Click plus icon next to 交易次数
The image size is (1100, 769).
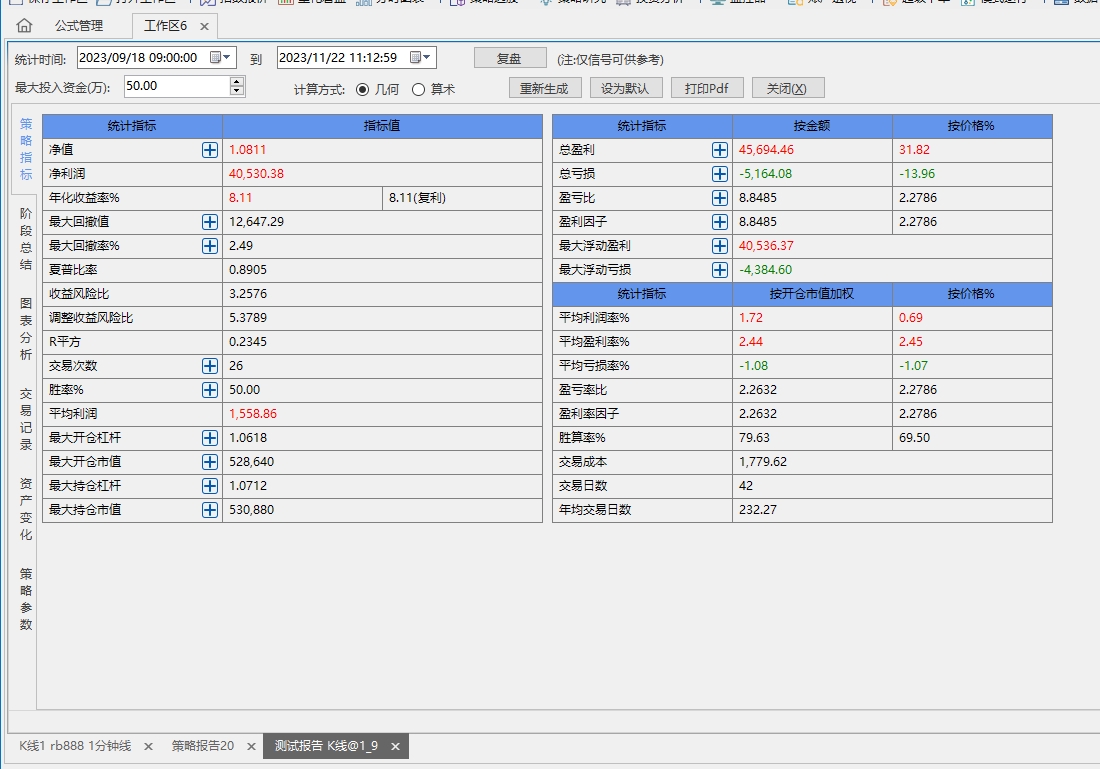(210, 366)
